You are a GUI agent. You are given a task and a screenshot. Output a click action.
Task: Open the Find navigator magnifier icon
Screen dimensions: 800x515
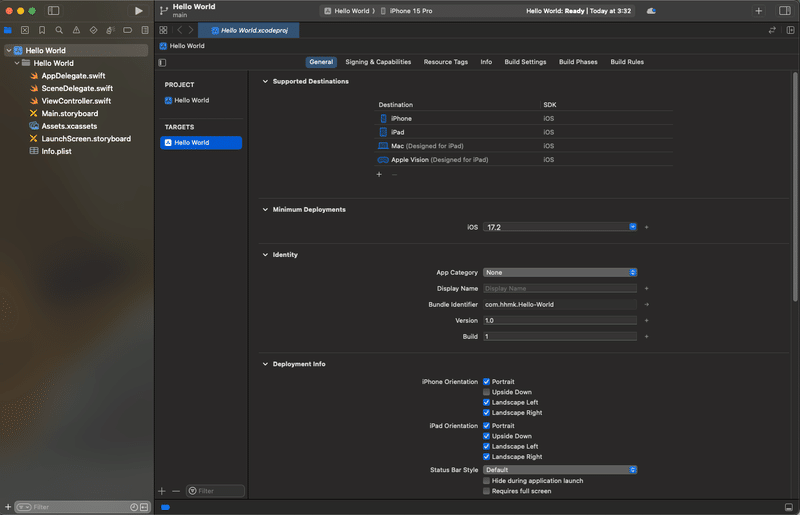tap(59, 30)
